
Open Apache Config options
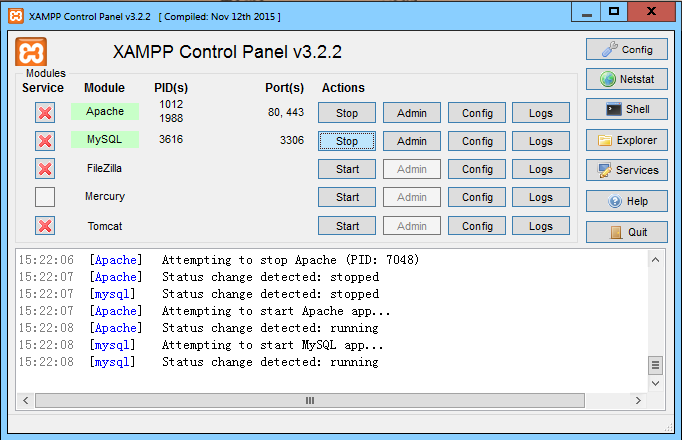tap(477, 113)
